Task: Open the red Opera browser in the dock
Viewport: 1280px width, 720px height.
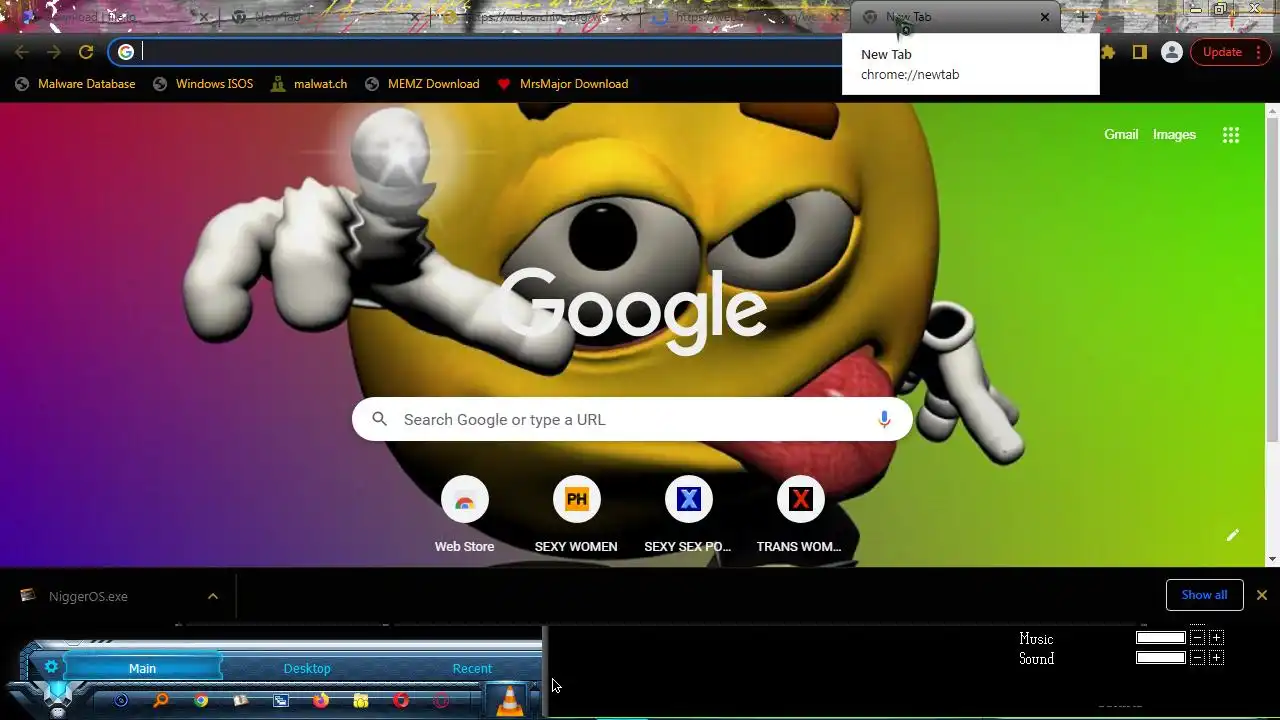Action: (401, 701)
